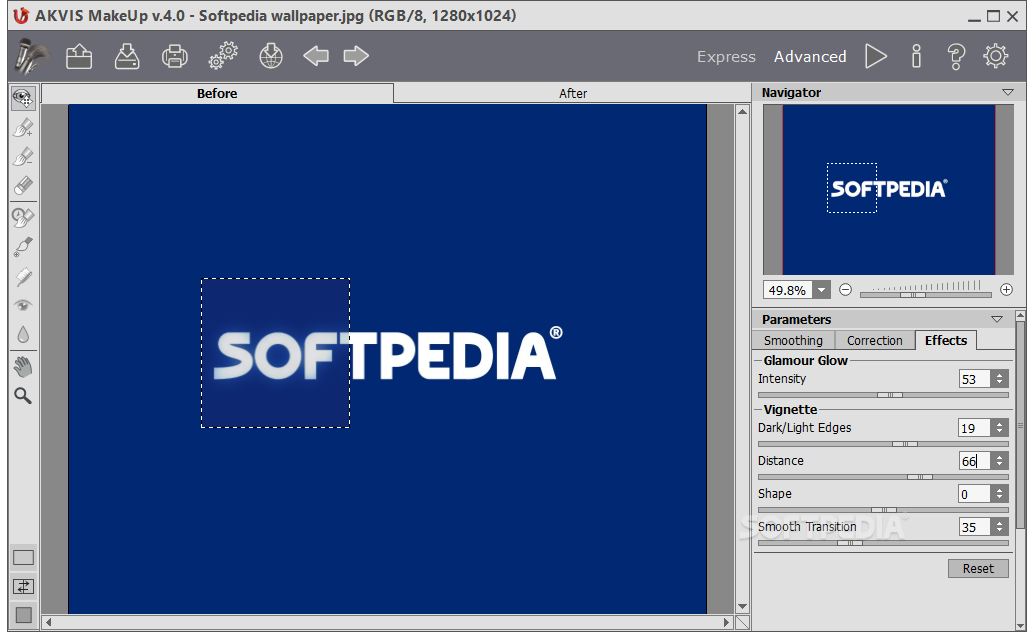Select the preview window tool
Image resolution: width=1034 pixels, height=639 pixels.
(x=23, y=98)
